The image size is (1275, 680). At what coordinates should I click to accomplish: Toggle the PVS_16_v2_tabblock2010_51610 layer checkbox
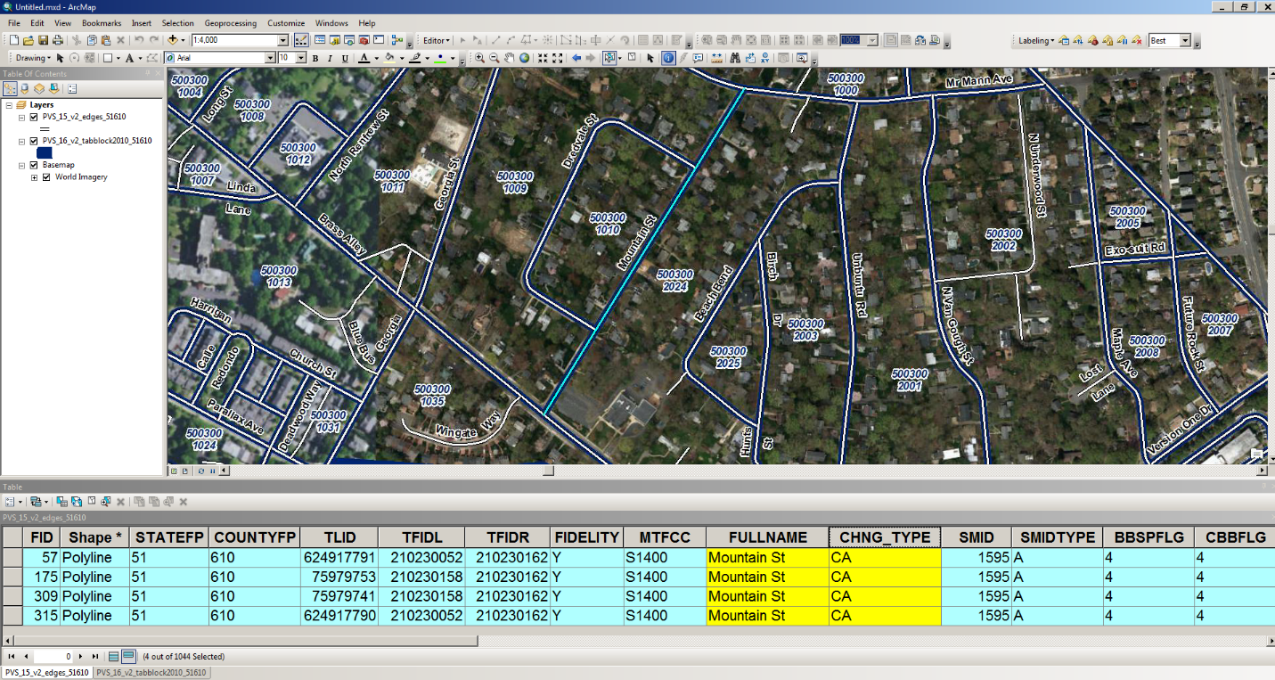34,141
